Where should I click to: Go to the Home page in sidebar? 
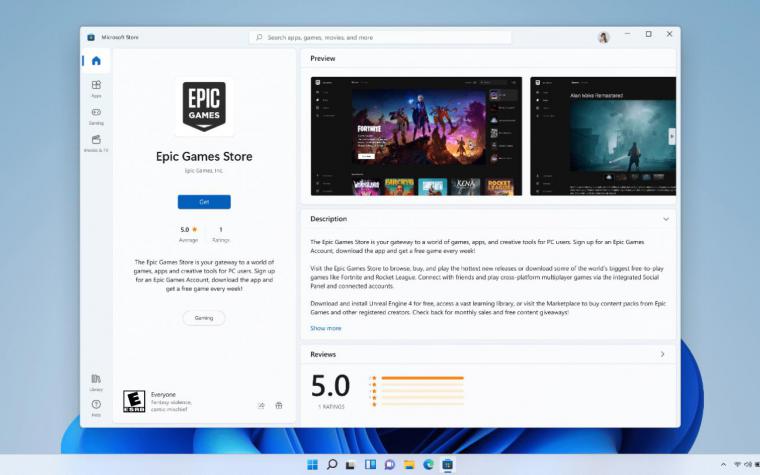point(96,61)
